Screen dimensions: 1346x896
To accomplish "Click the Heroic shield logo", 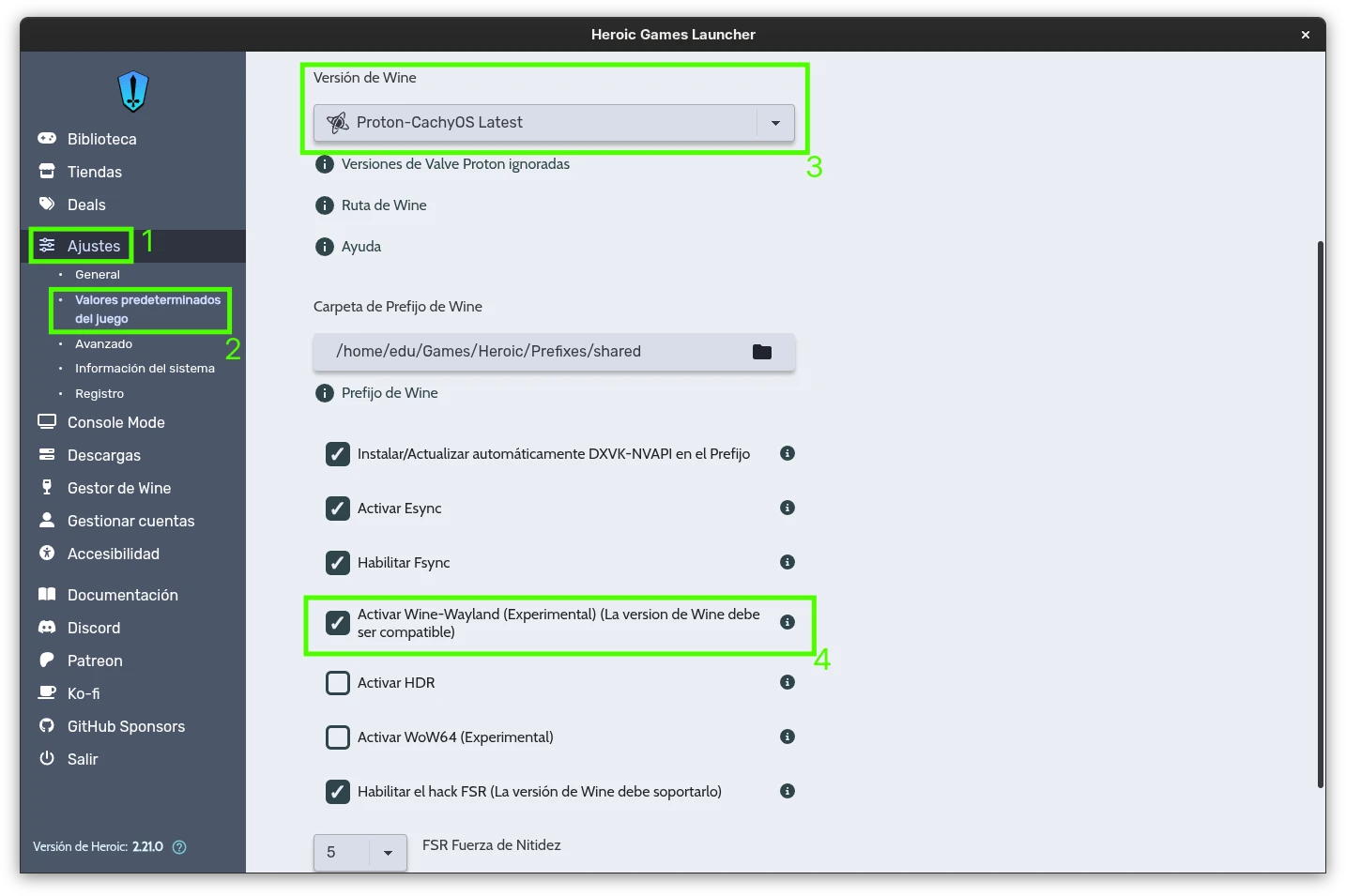I will click(x=133, y=91).
